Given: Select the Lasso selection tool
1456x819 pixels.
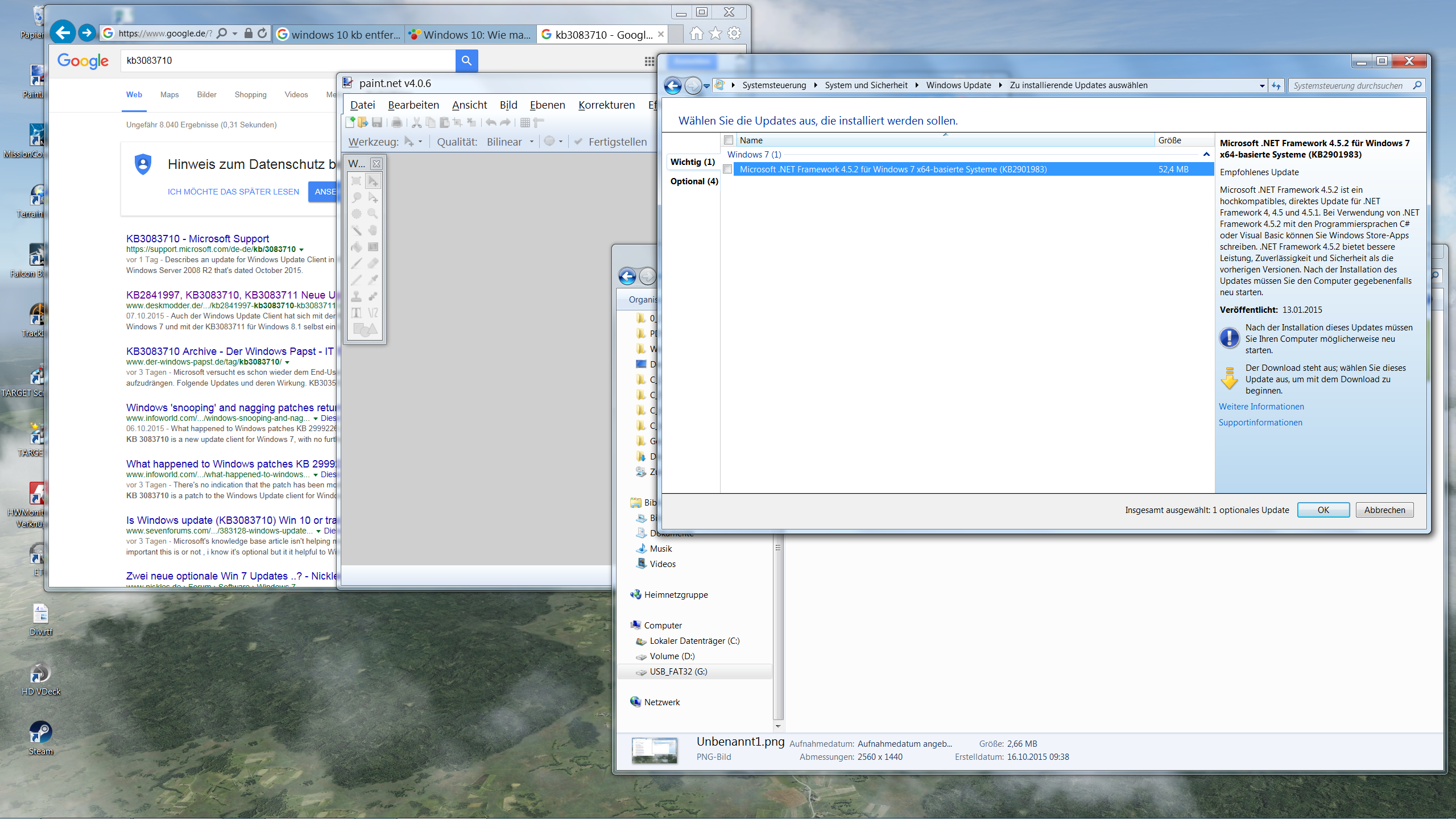Looking at the screenshot, I should [357, 197].
